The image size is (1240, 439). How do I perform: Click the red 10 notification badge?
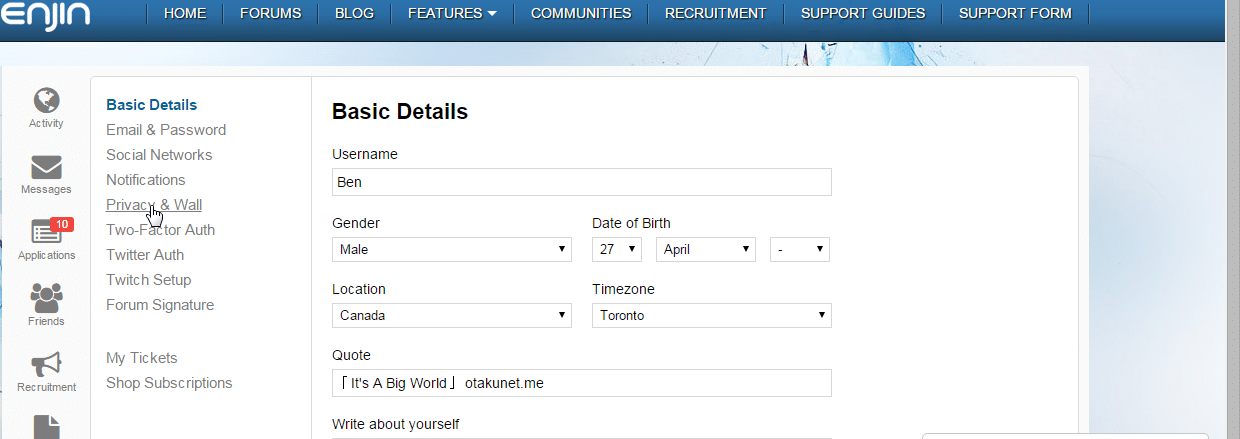[x=61, y=224]
